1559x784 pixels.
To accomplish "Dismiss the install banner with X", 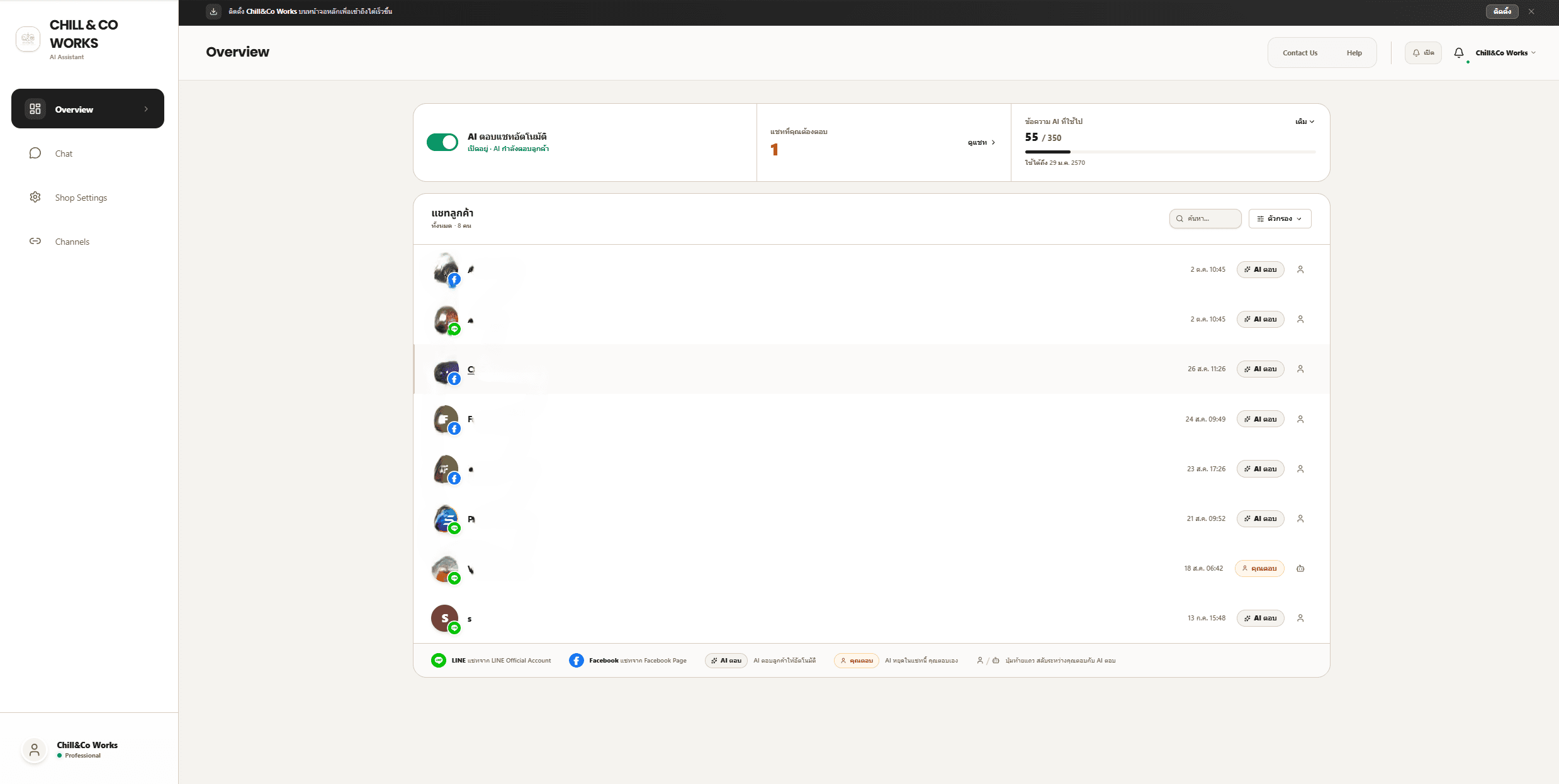I will (x=1531, y=11).
